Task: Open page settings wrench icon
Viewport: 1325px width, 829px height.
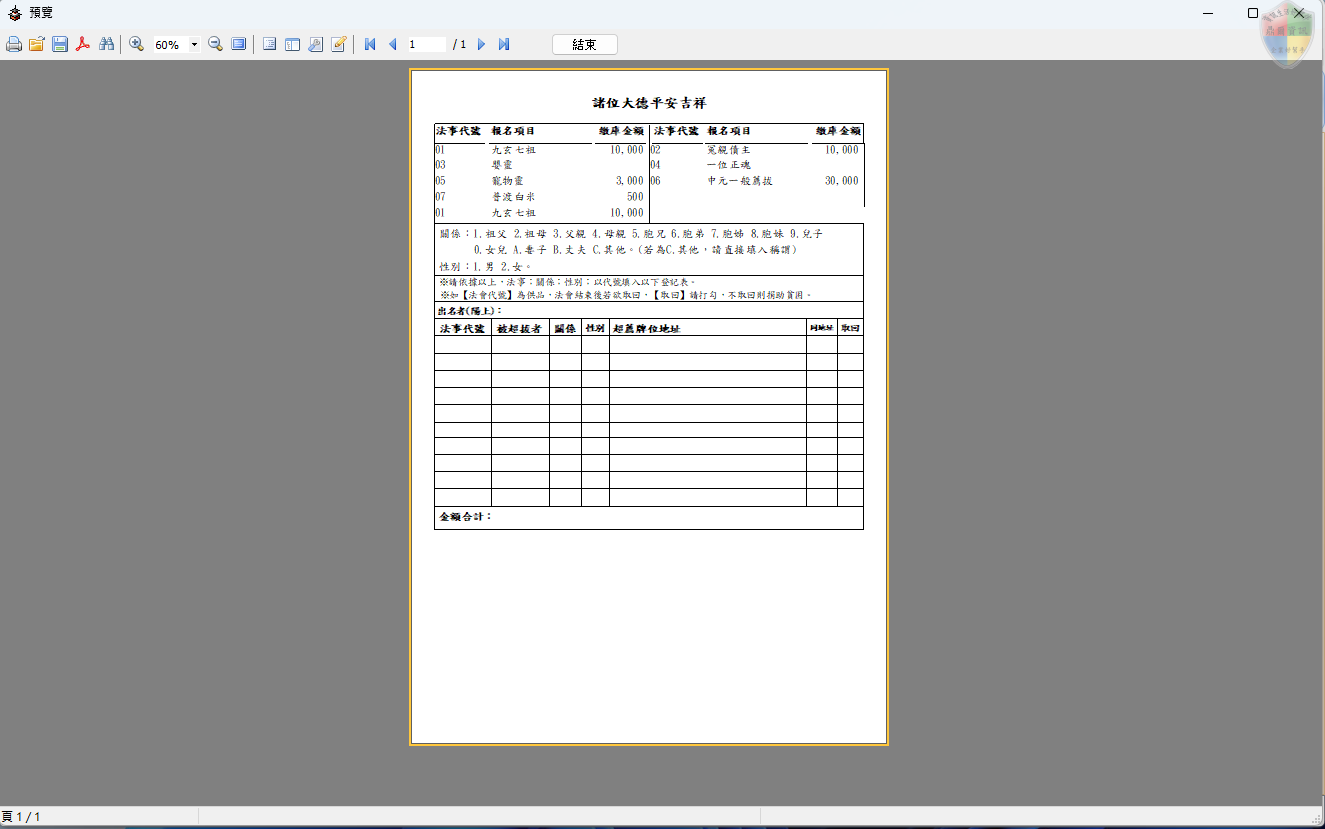Action: coord(316,45)
